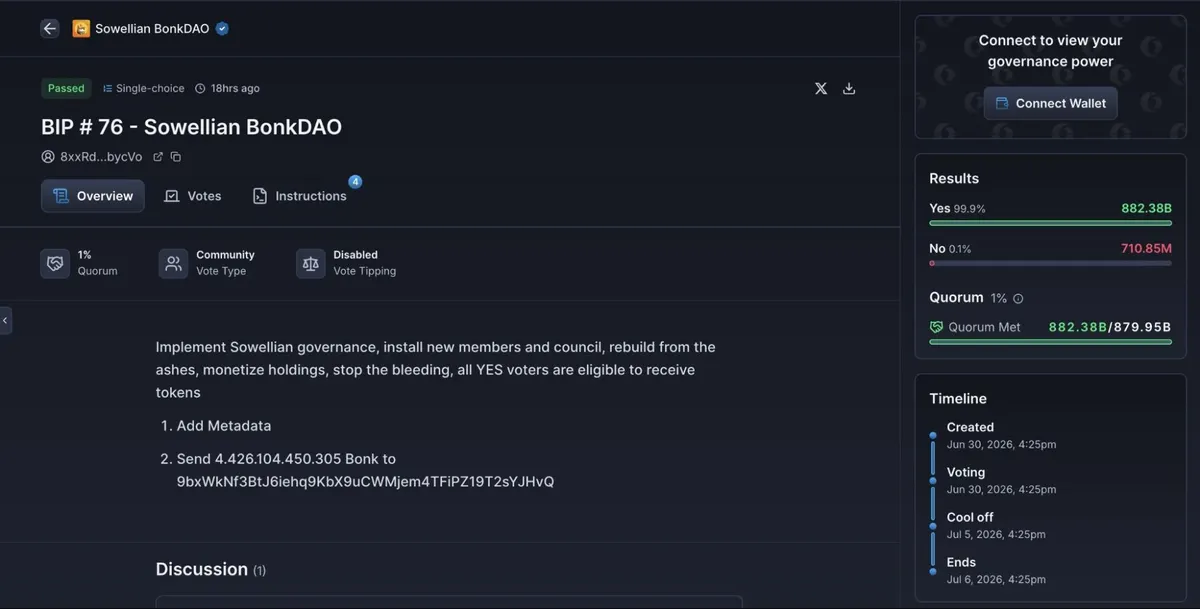Show quorum info tooltip icon

click(x=1018, y=299)
